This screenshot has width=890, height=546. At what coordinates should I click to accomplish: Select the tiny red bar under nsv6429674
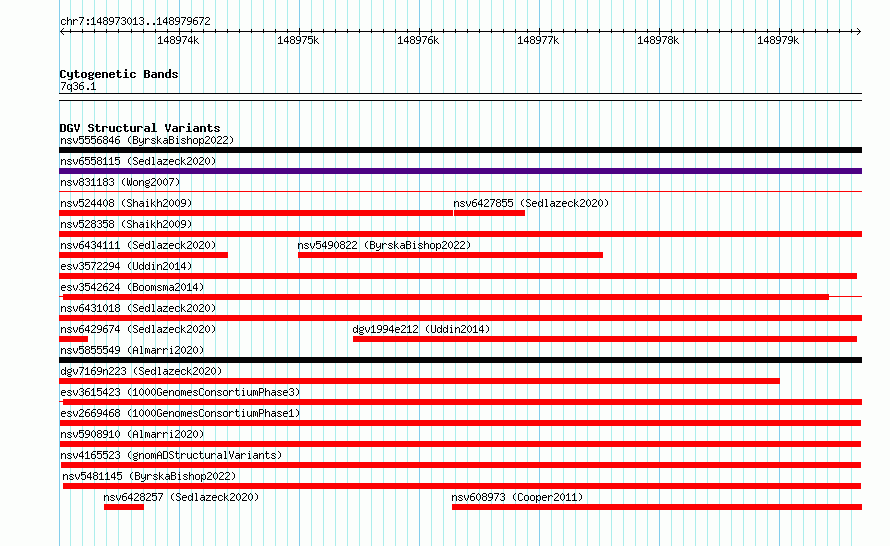(x=73, y=339)
